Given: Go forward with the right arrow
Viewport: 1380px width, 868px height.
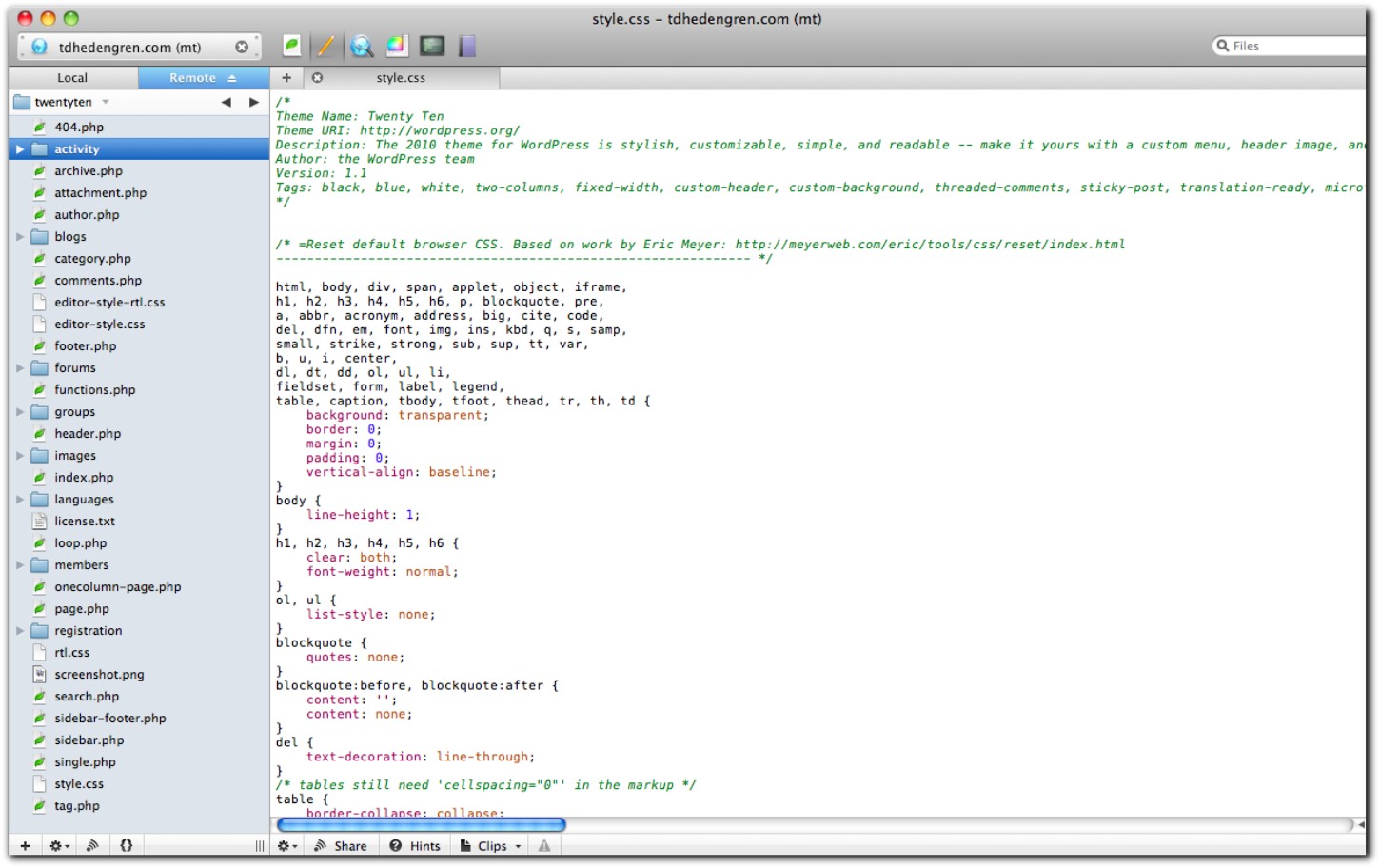Looking at the screenshot, I should [254, 102].
